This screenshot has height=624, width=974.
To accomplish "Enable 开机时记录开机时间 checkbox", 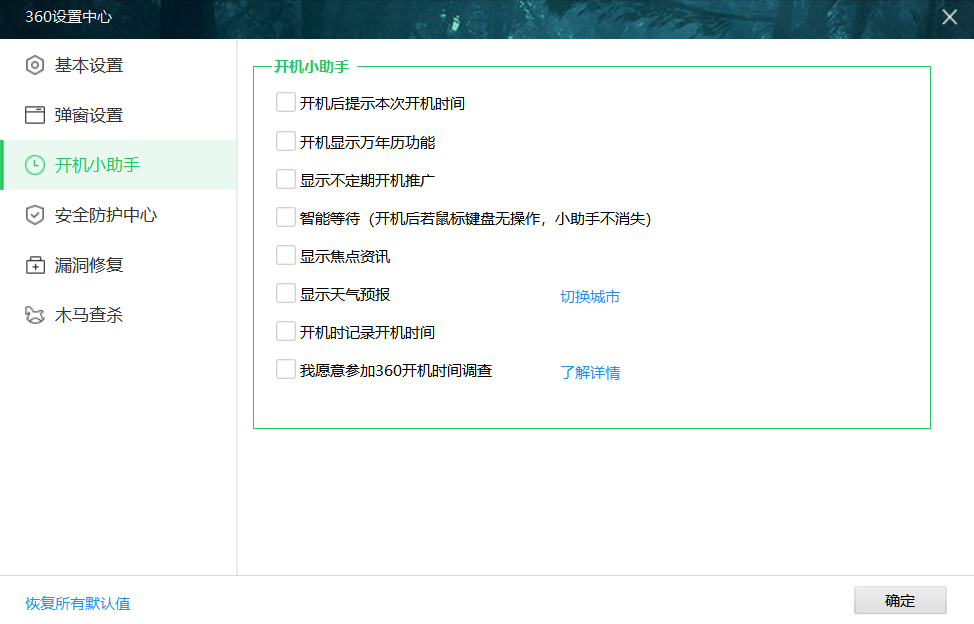I will (x=286, y=331).
